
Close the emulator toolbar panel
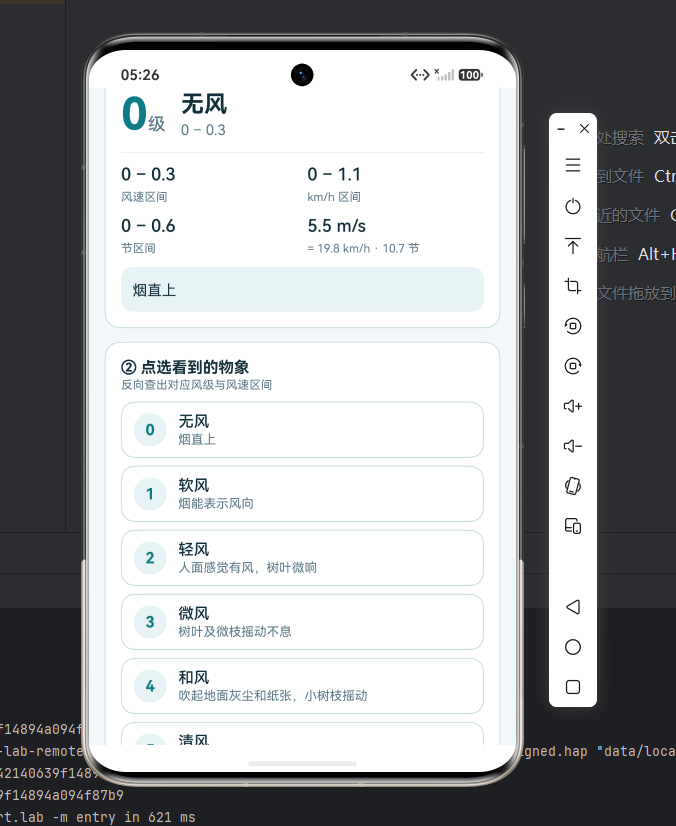coord(584,129)
